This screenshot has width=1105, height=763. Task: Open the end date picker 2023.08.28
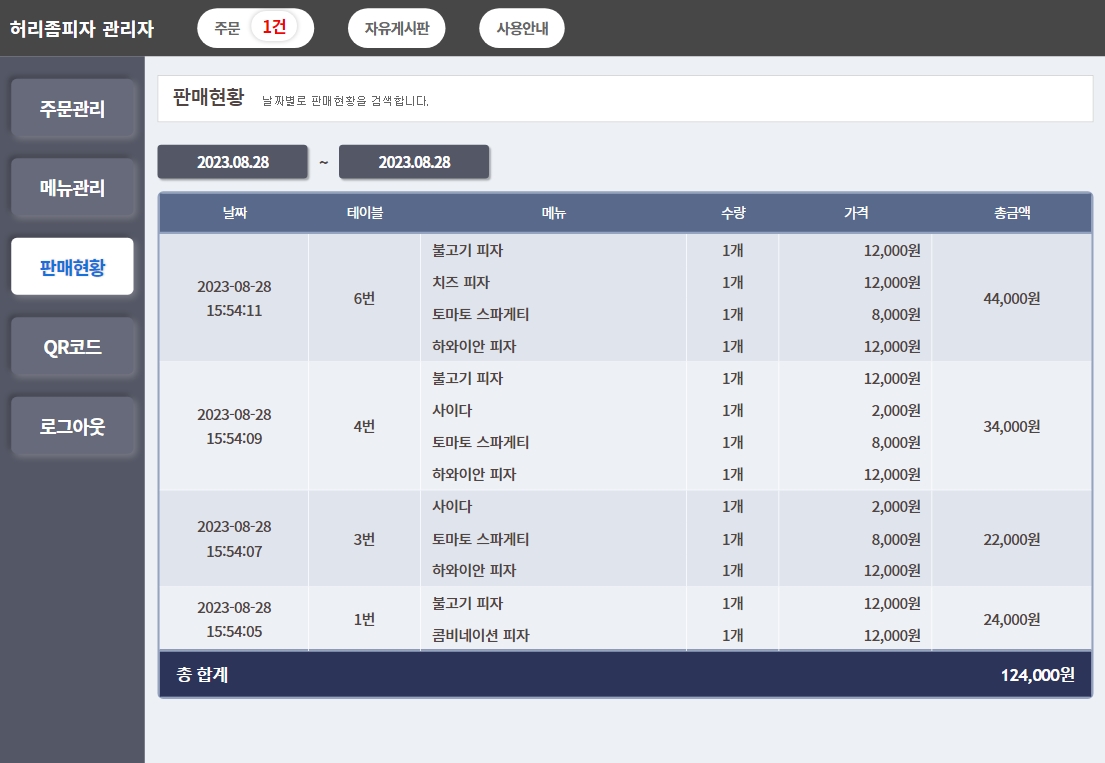point(414,161)
